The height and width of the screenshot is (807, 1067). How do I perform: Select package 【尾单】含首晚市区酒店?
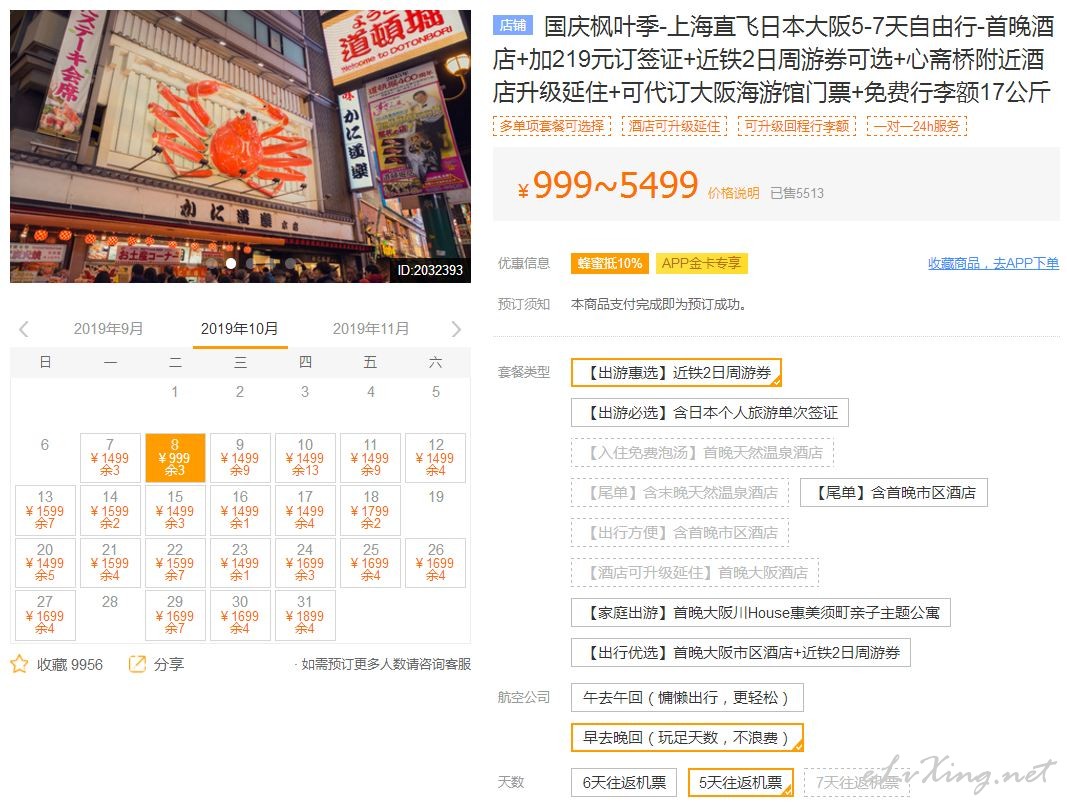894,493
